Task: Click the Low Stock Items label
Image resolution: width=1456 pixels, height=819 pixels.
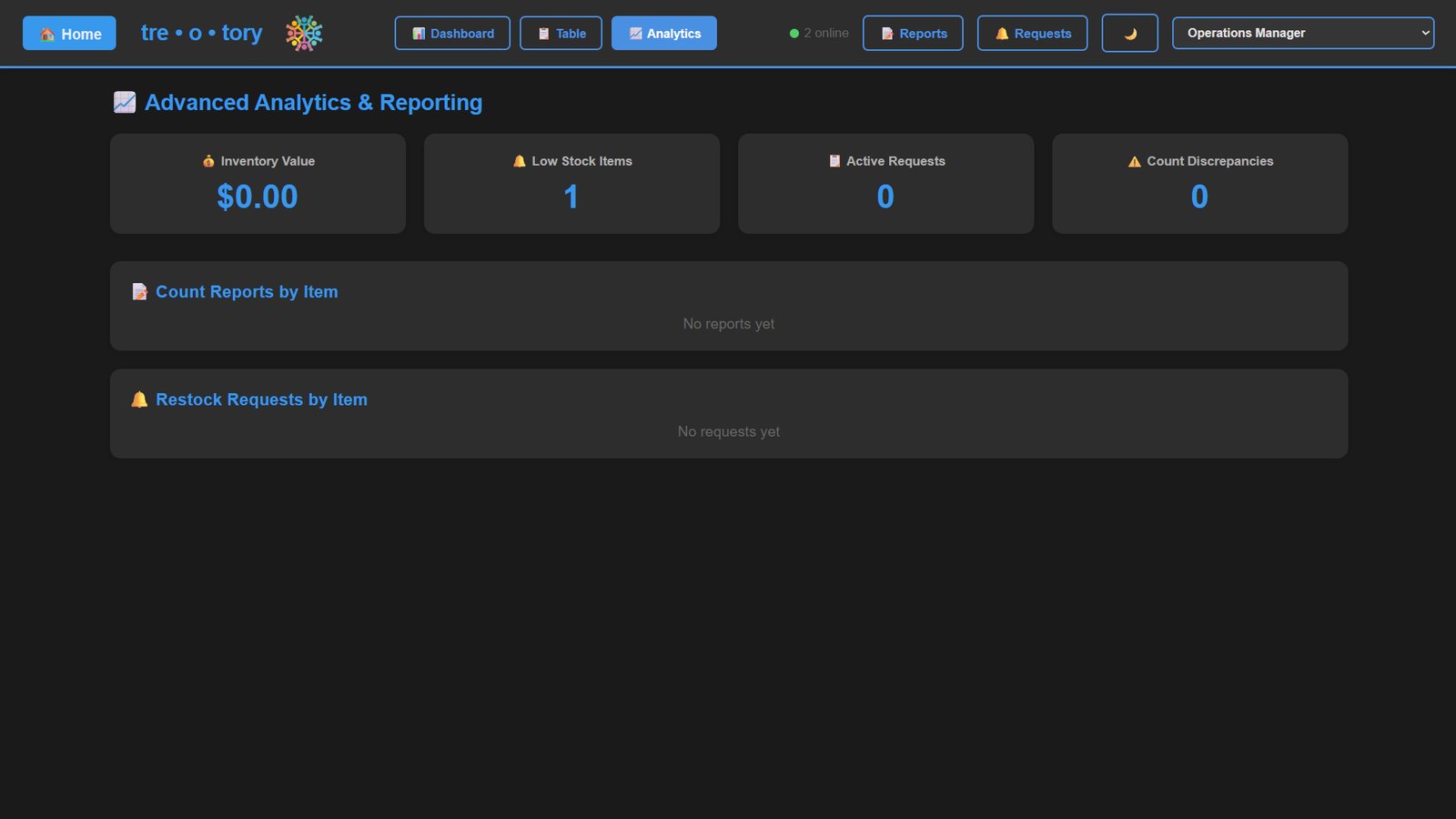Action: (581, 161)
